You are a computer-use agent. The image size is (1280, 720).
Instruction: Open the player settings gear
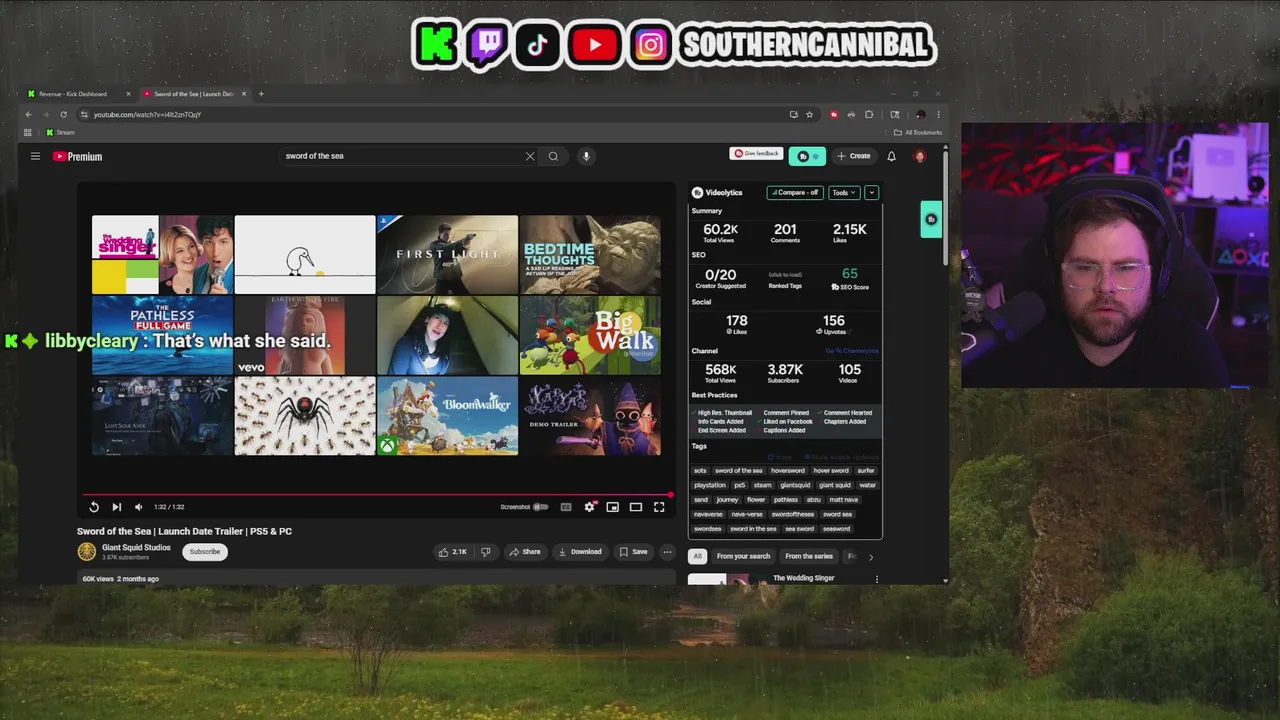[x=589, y=507]
